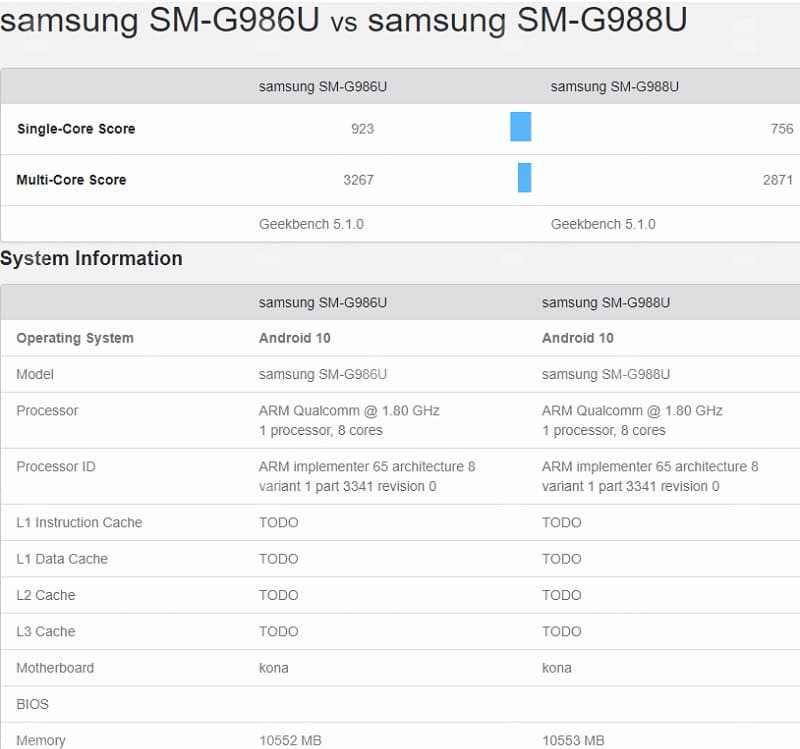Click the single-core value 756
Image resolution: width=800 pixels, height=749 pixels.
click(x=782, y=129)
